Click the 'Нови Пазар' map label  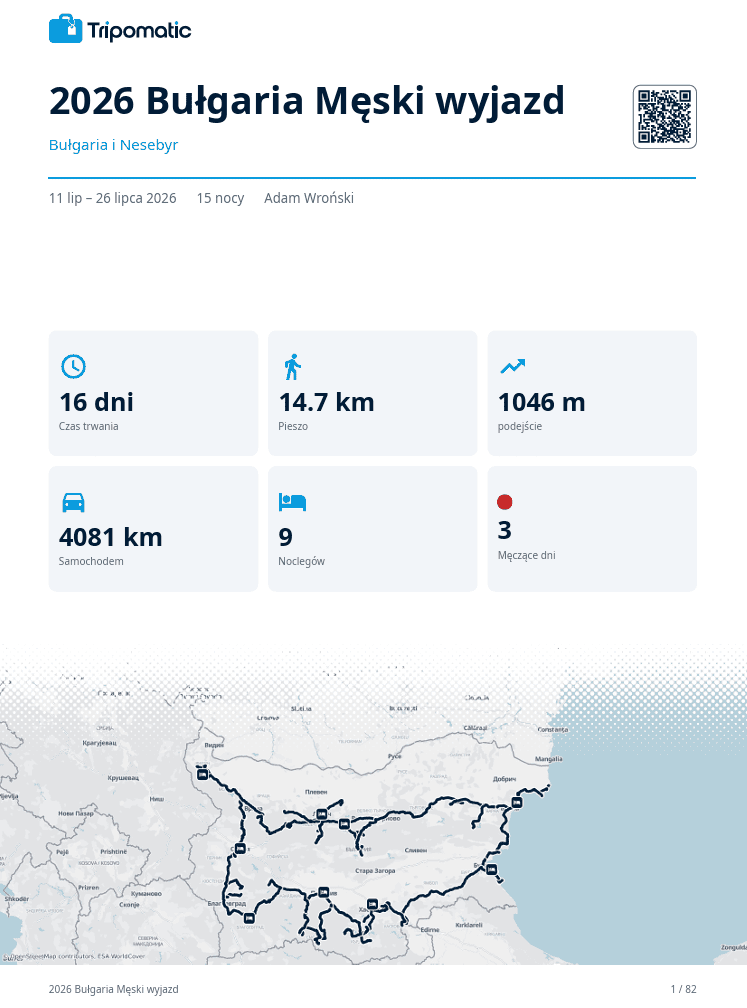(x=76, y=813)
